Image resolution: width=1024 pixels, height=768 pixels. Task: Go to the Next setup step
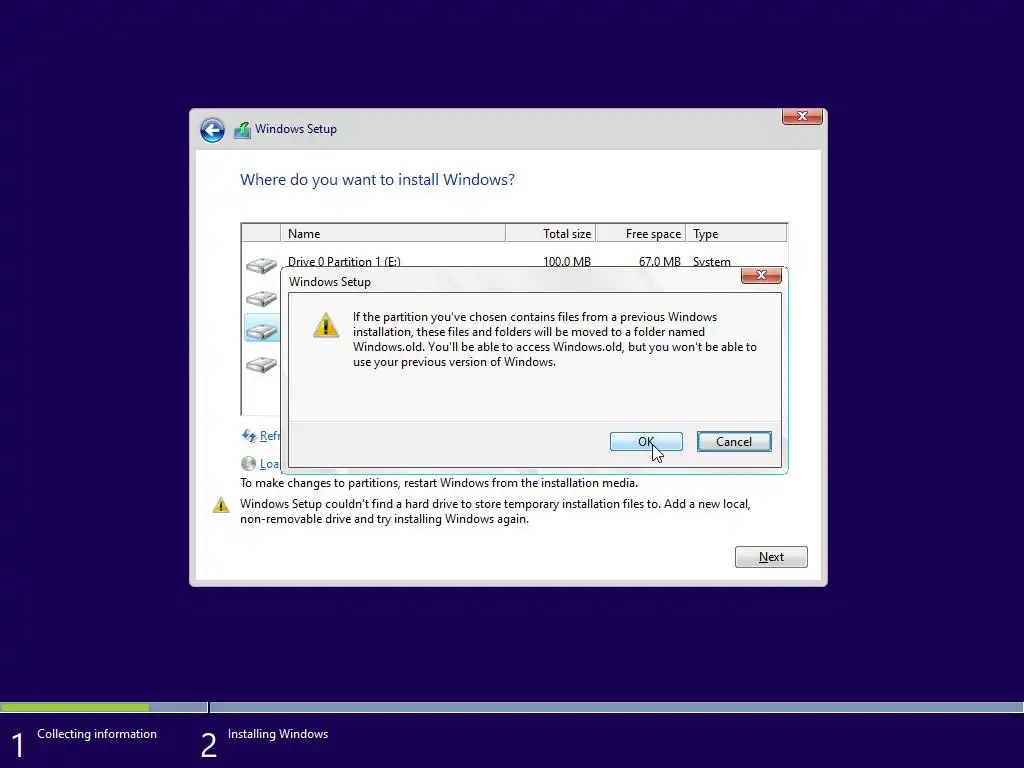pyautogui.click(x=771, y=557)
